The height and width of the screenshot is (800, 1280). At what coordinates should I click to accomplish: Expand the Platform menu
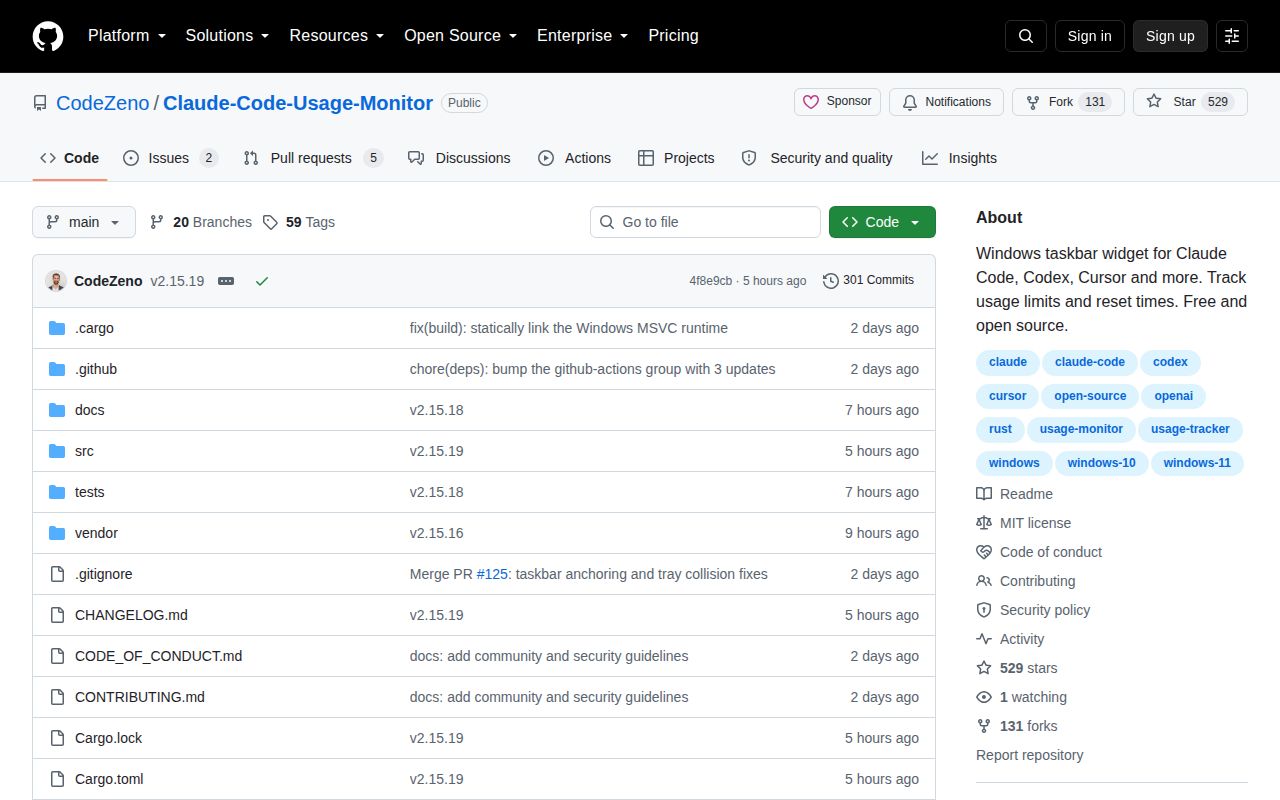[126, 36]
